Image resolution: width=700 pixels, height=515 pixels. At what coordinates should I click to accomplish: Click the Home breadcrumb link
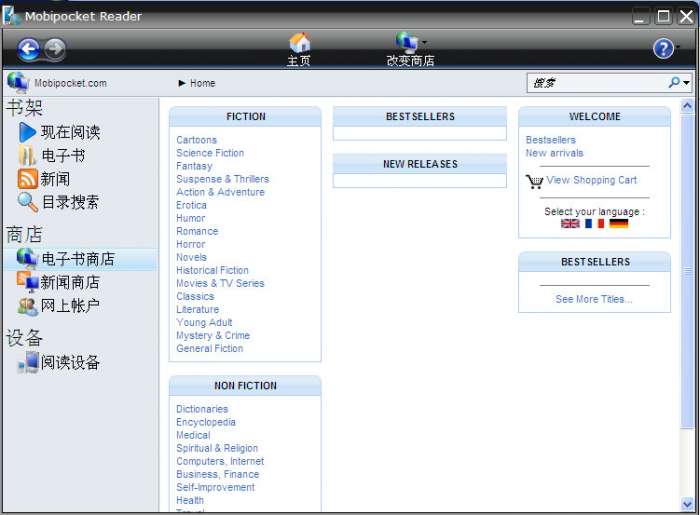pos(202,83)
